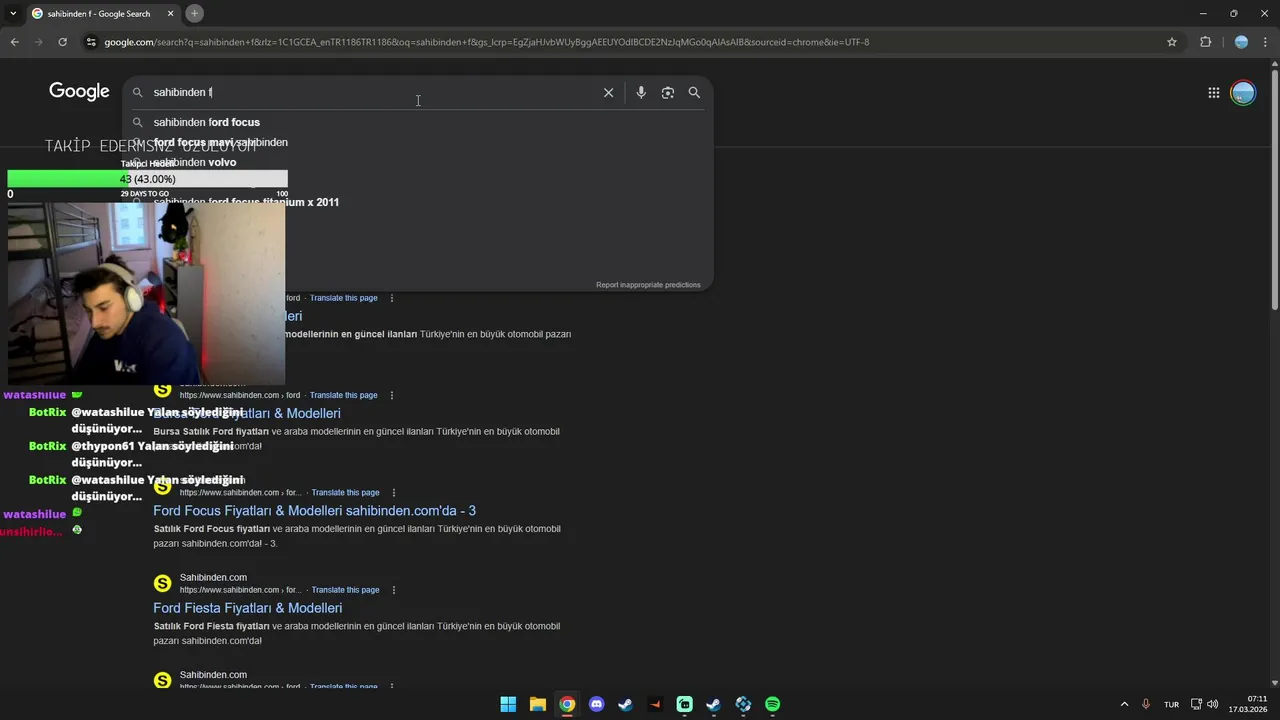The width and height of the screenshot is (1280, 720).
Task: Open Spotify from the taskbar
Action: coord(773,704)
